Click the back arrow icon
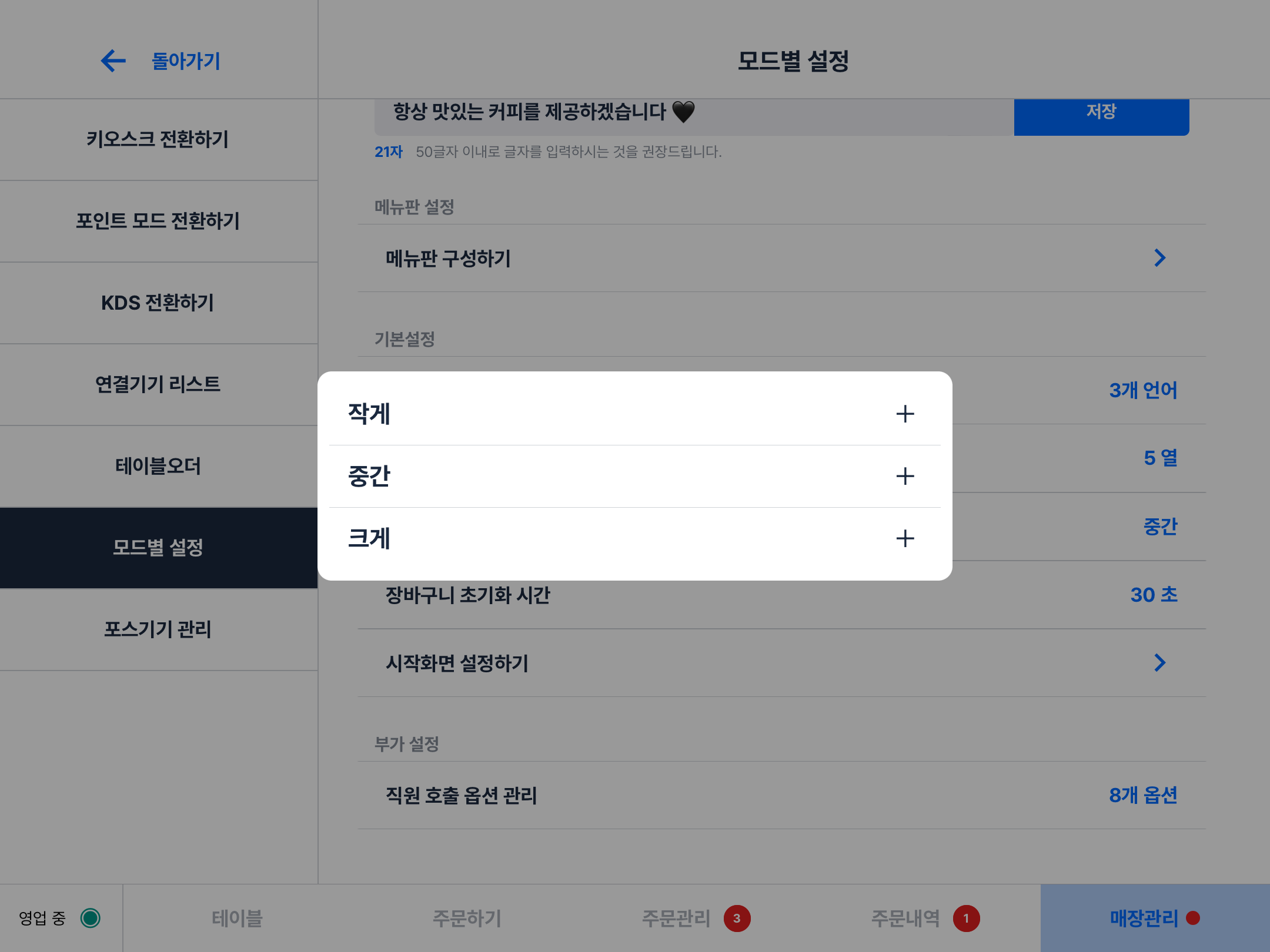 pyautogui.click(x=113, y=61)
